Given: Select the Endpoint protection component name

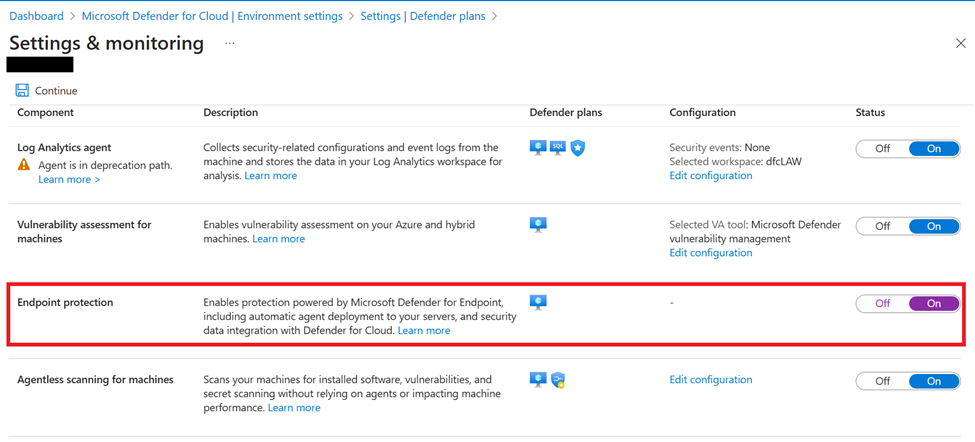Looking at the screenshot, I should click(65, 303).
